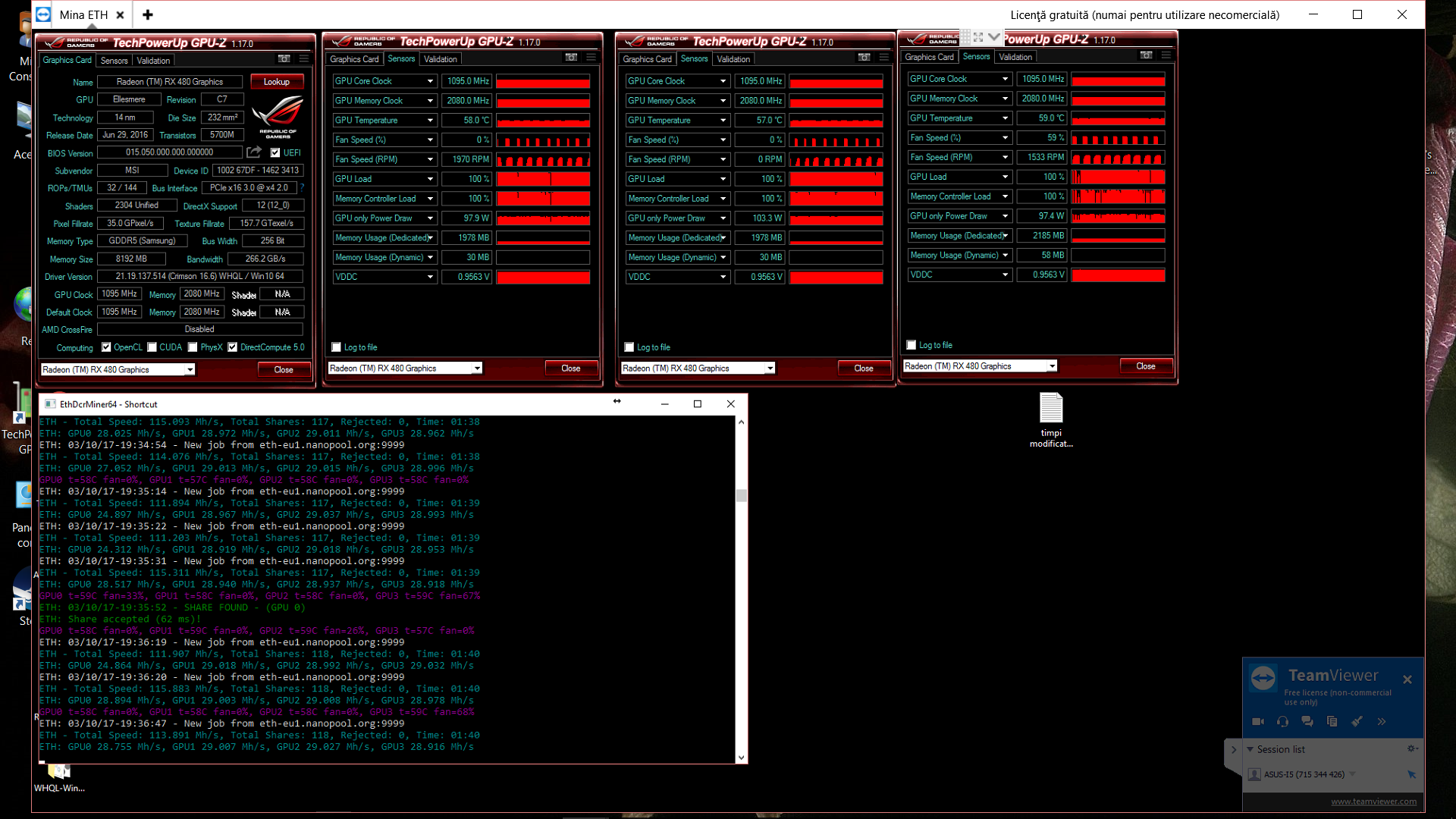This screenshot has height=819, width=1456.
Task: Collapse TeamViewer panel with side arrow
Action: pos(1234,749)
